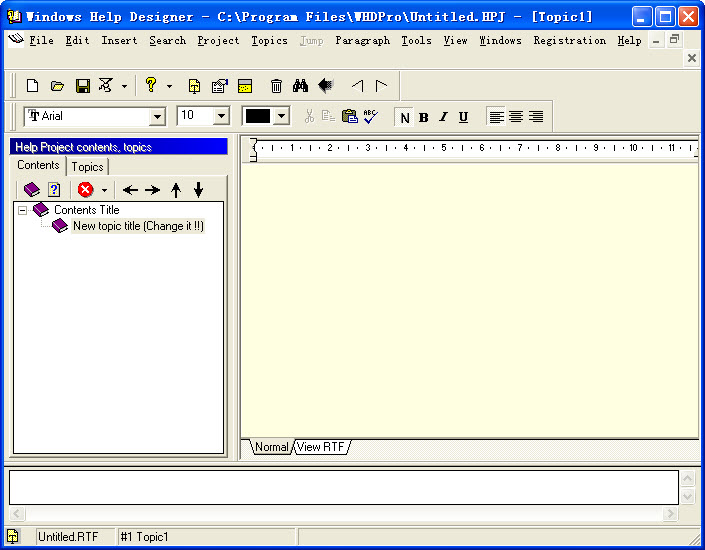This screenshot has width=705, height=550.
Task: Click Untitled.RTF in status bar
Action: click(x=68, y=537)
